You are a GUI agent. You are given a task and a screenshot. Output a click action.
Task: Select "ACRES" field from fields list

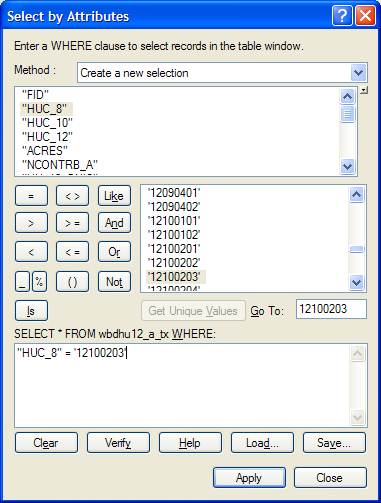click(x=45, y=151)
